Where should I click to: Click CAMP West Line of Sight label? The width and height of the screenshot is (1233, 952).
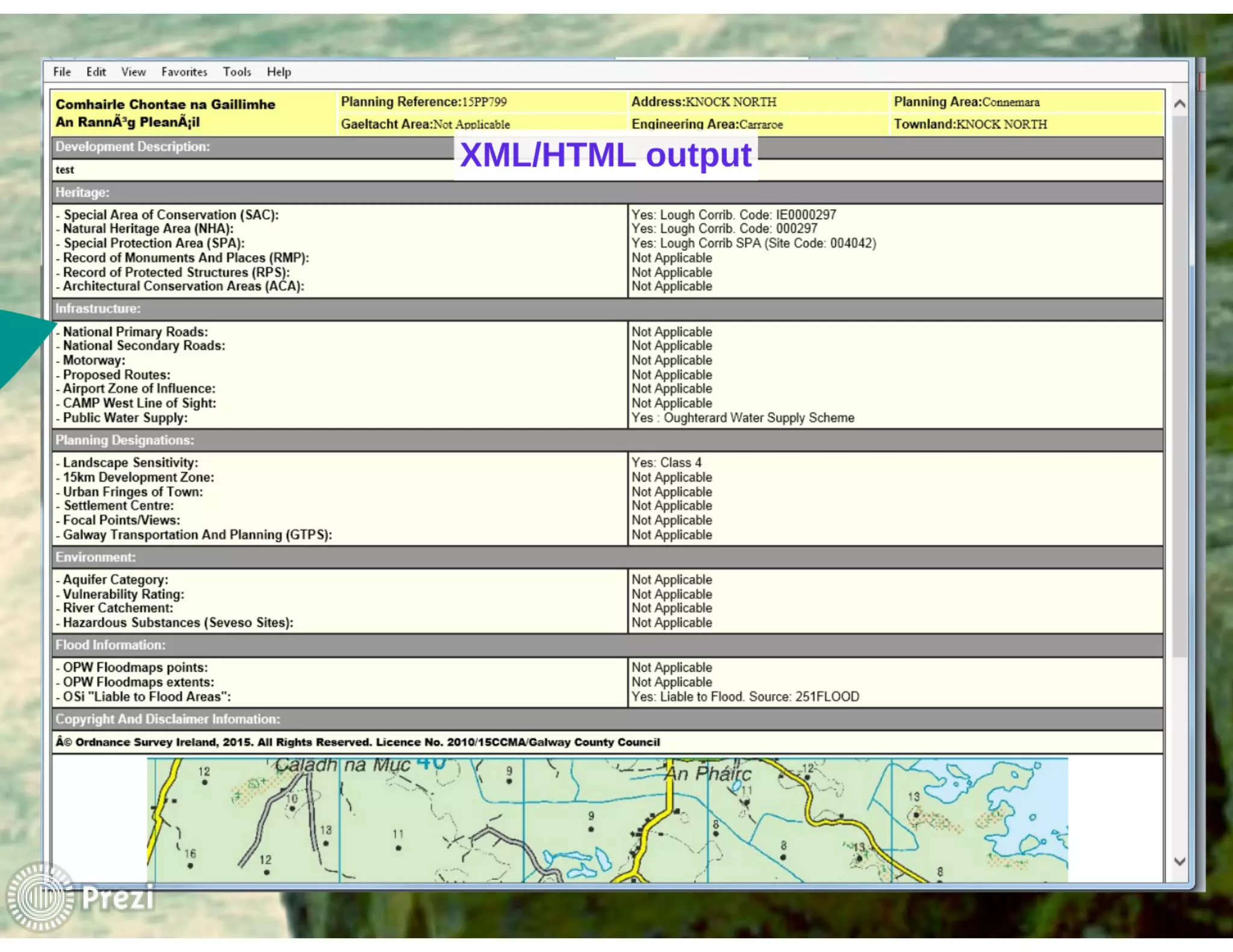coord(140,403)
